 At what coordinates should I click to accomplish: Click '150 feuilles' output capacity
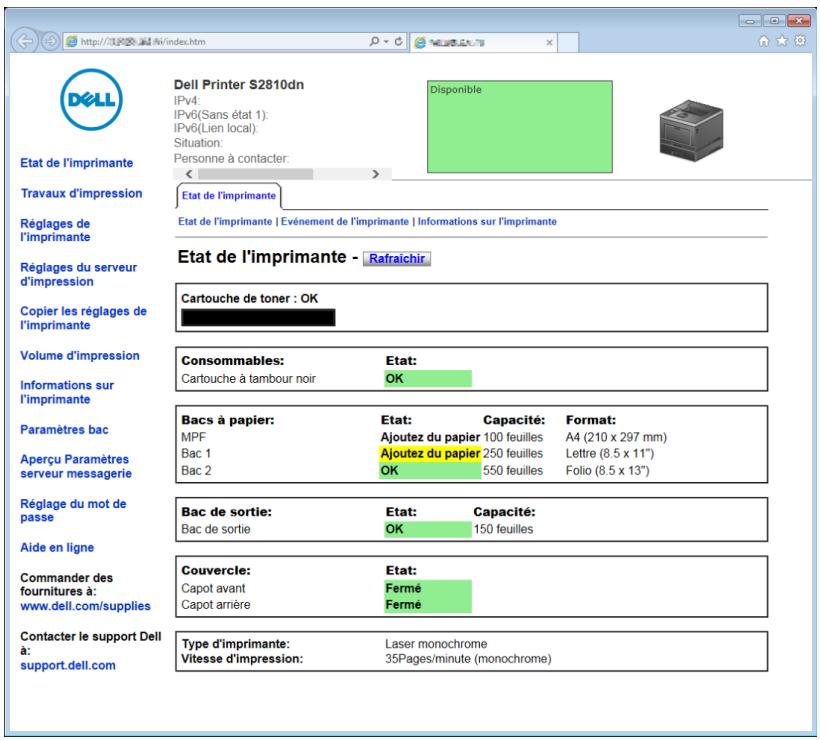[503, 529]
